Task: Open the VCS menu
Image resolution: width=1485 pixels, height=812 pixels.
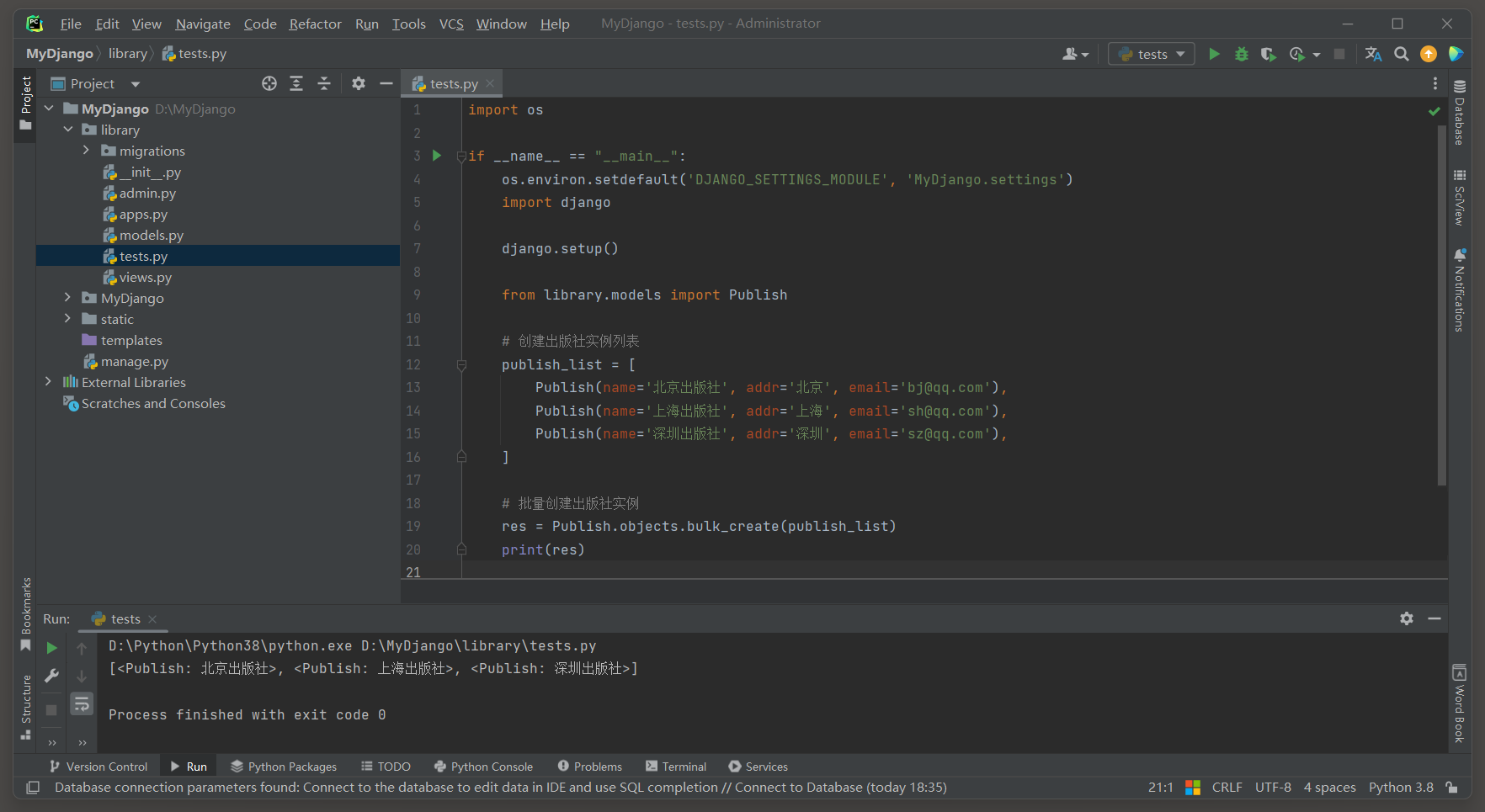Action: 451,24
